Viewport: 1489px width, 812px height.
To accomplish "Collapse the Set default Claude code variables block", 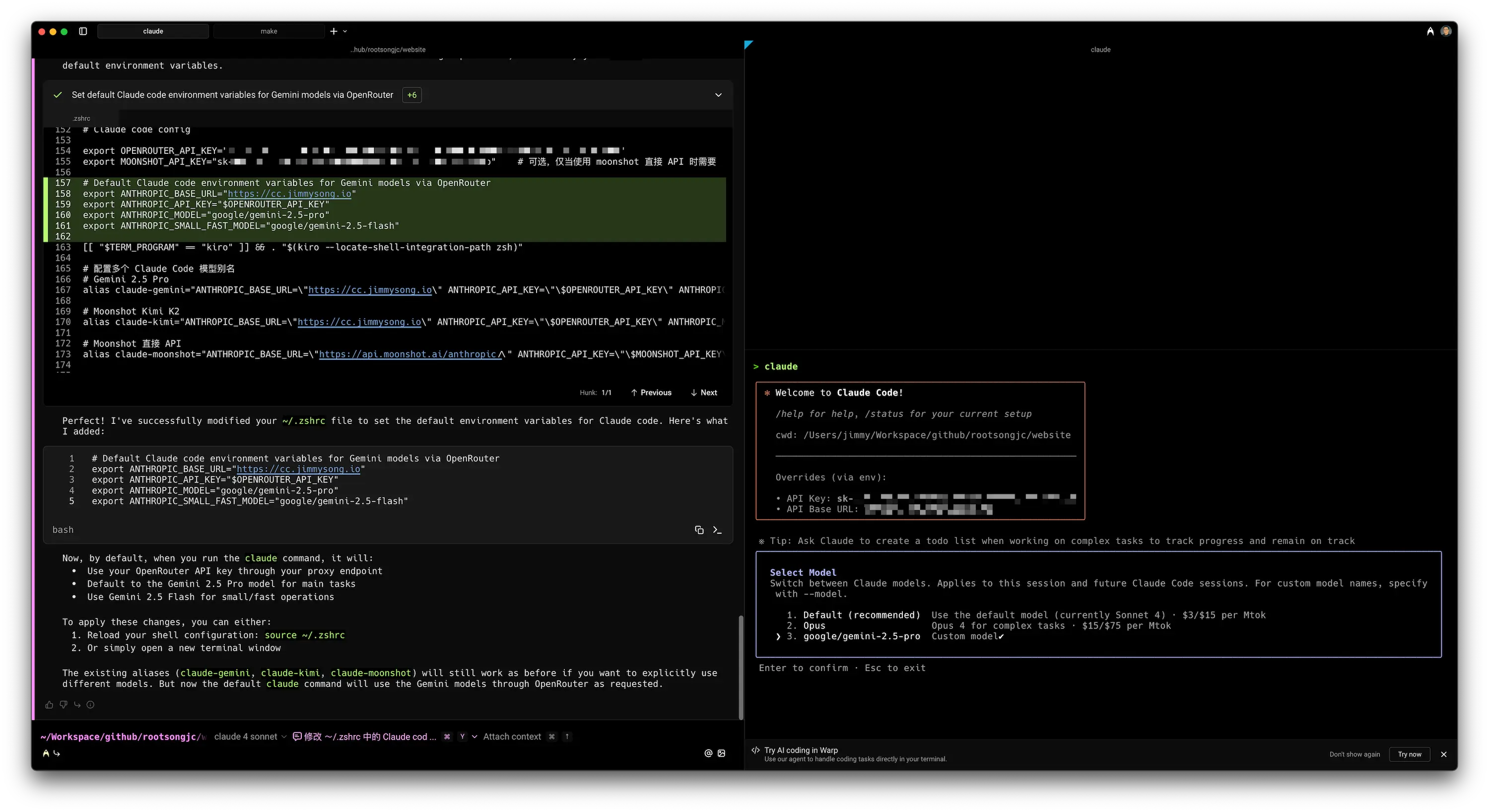I will coord(719,95).
